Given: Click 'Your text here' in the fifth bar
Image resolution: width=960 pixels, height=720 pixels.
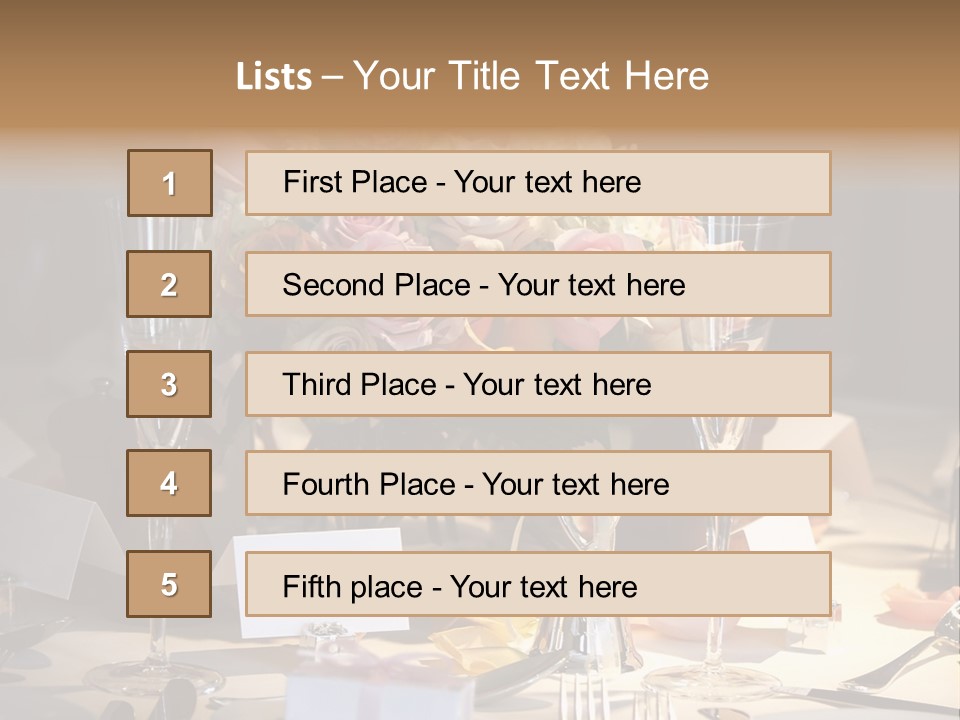Looking at the screenshot, I should 544,587.
